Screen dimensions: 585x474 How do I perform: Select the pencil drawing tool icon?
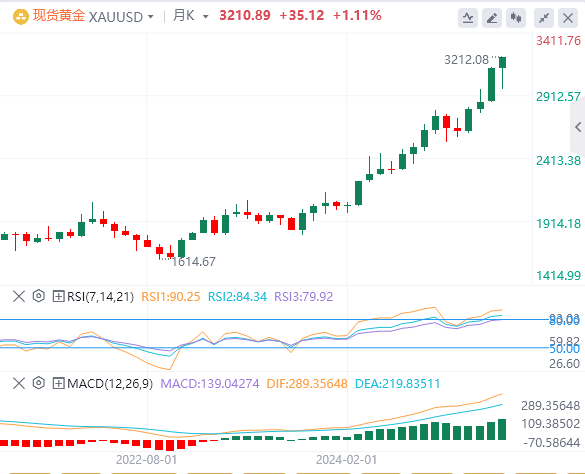click(x=492, y=18)
